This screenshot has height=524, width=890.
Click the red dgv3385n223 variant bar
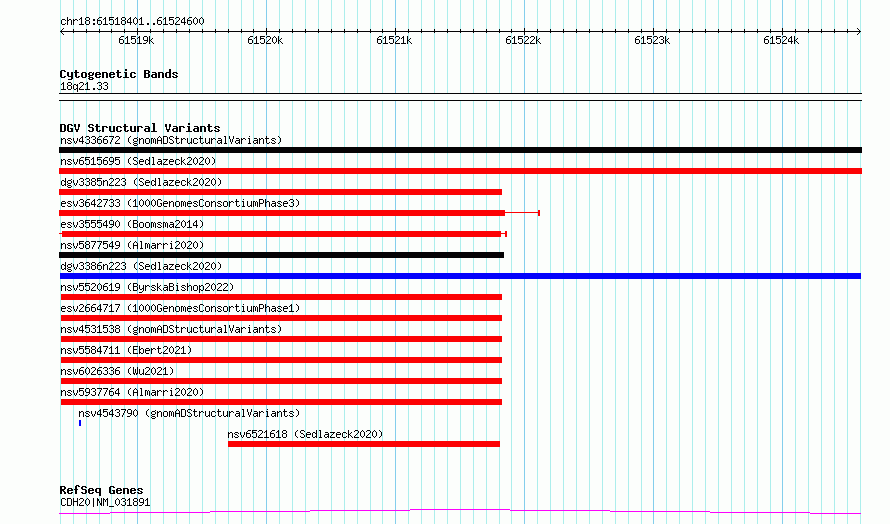(280, 192)
